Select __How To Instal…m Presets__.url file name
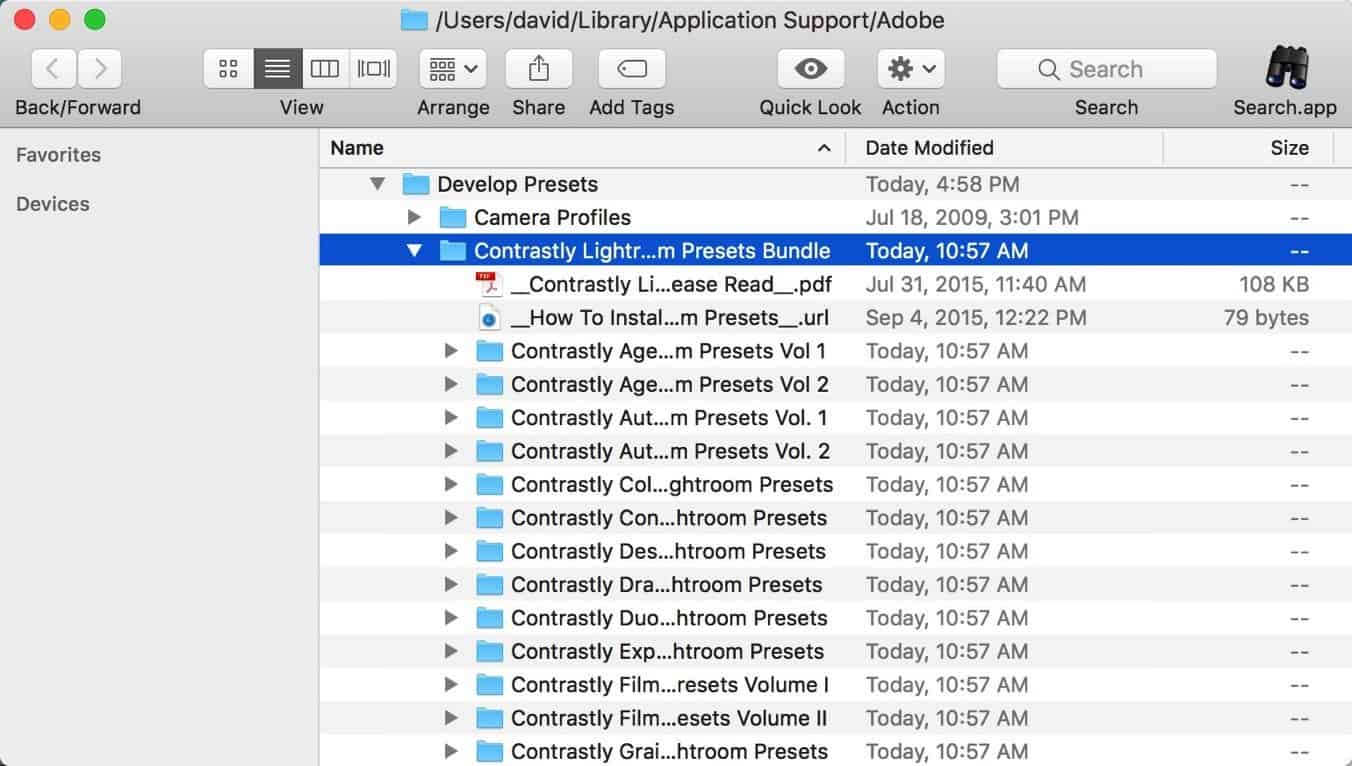 (670, 318)
